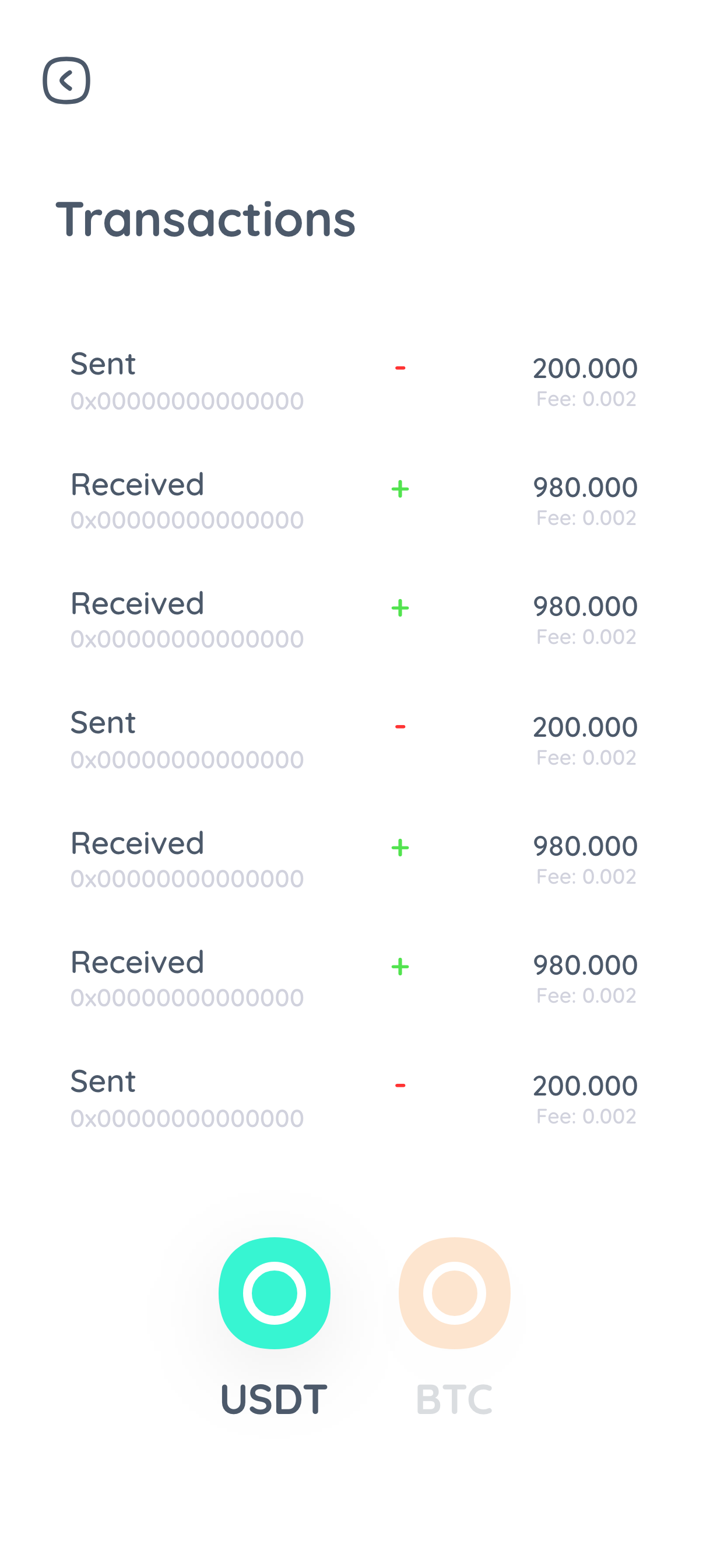Screen dimensions: 724x1568
Task: Click red minus icon on the middle Sent transaction
Action: [400, 726]
